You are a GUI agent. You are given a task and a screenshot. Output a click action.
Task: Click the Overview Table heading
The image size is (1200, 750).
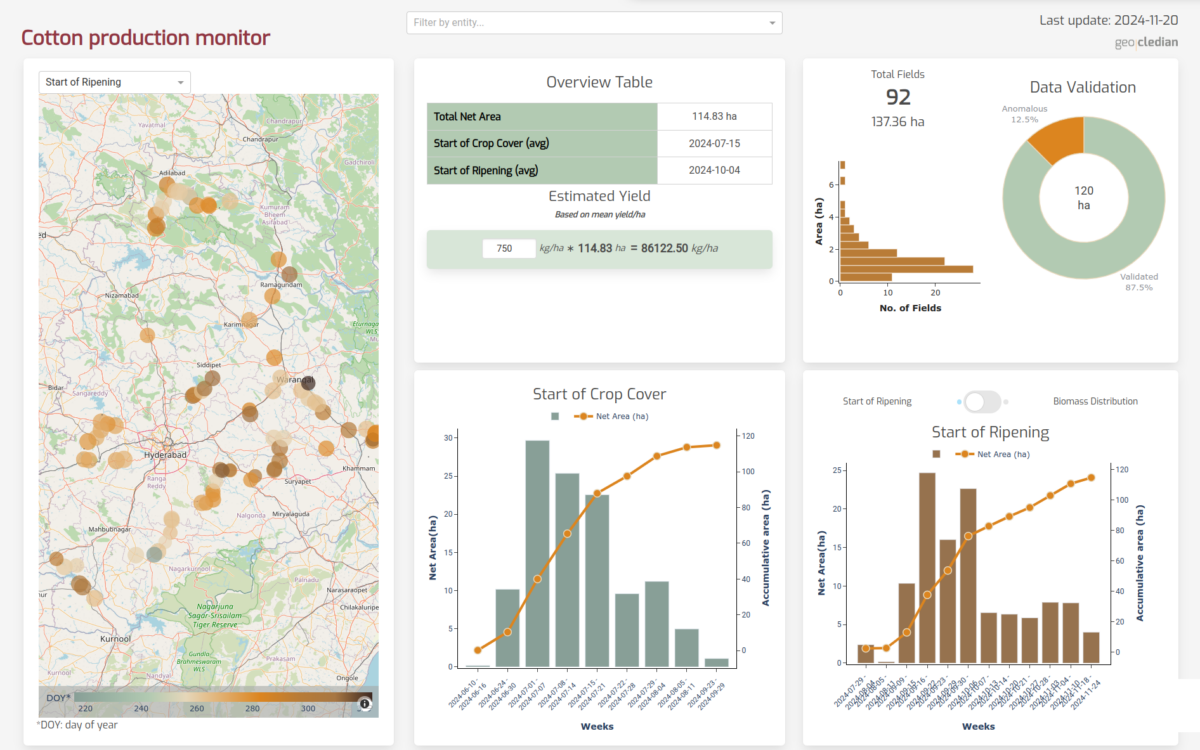599,82
